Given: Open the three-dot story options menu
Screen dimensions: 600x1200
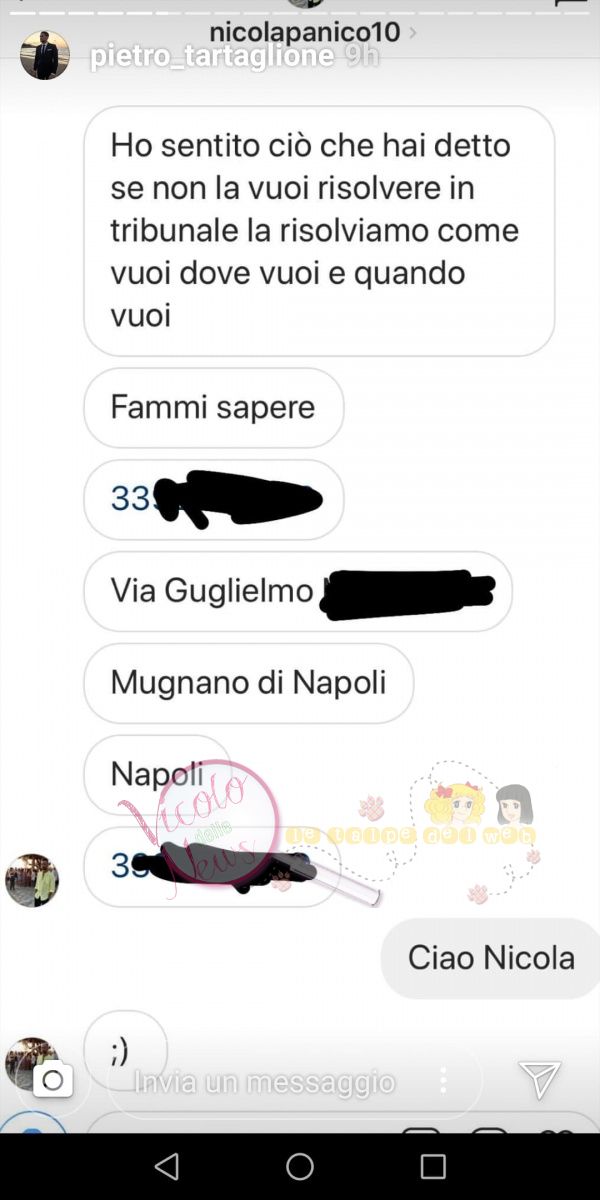Looking at the screenshot, I should coord(443,1080).
